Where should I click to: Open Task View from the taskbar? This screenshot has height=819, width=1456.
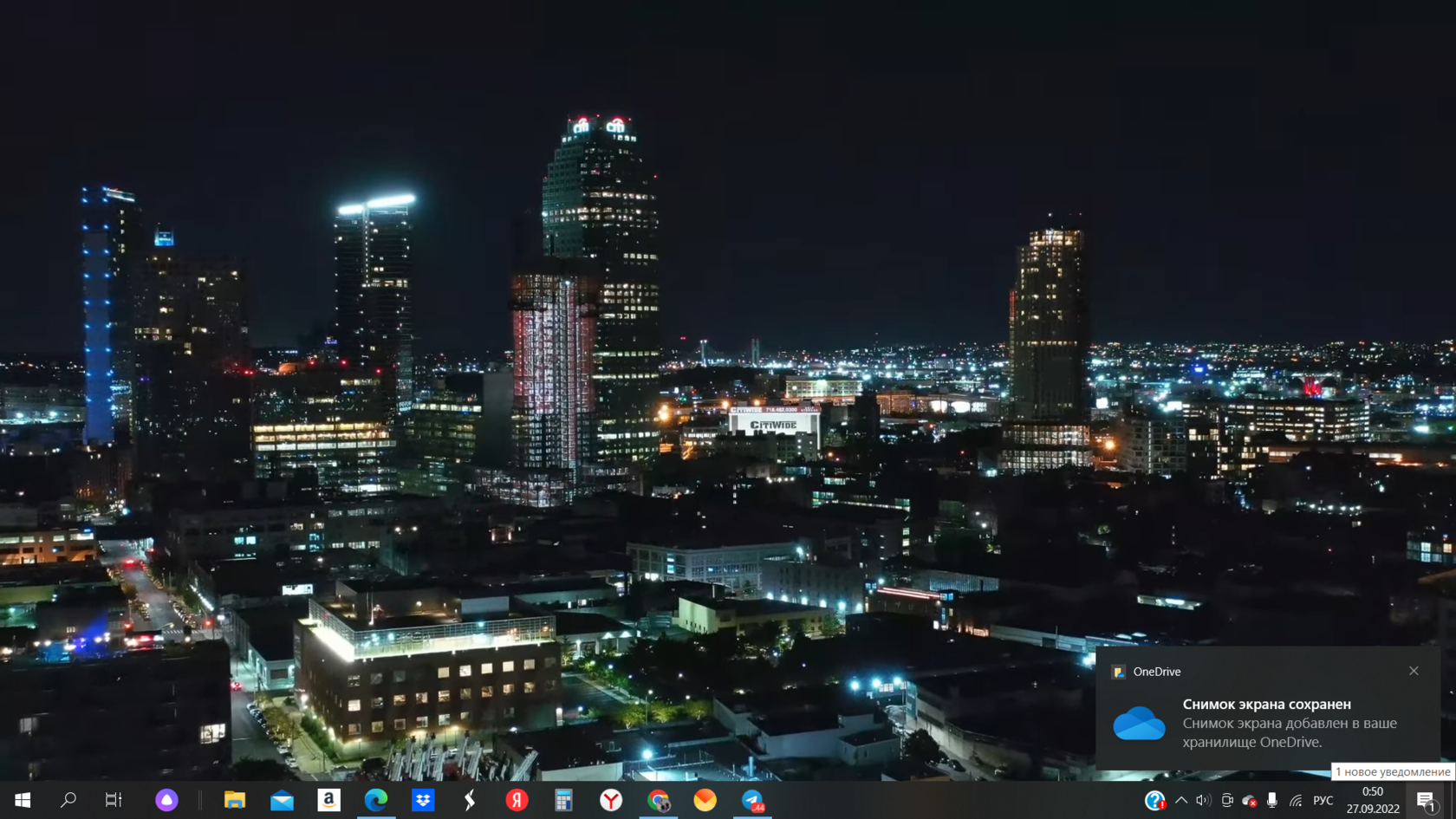click(114, 800)
